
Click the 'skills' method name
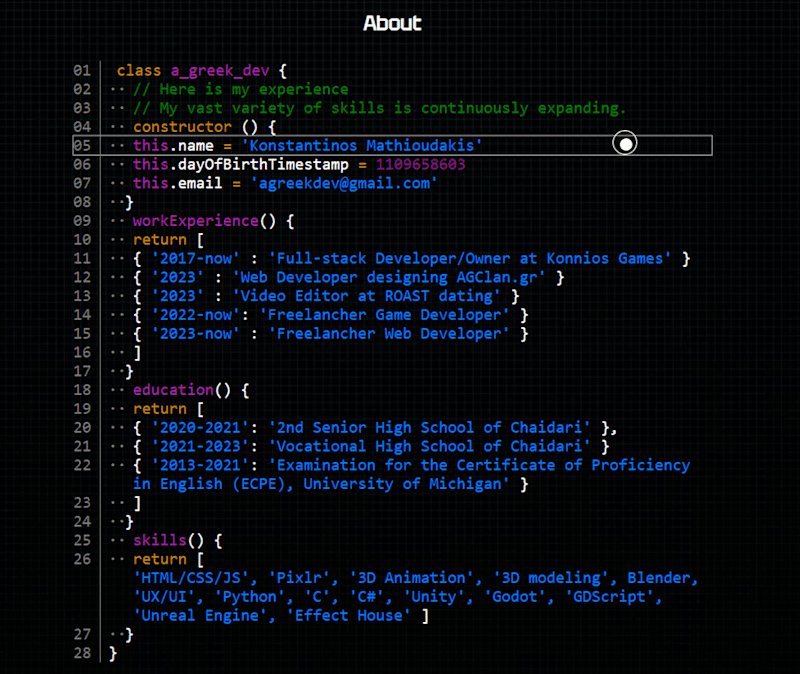coord(160,540)
